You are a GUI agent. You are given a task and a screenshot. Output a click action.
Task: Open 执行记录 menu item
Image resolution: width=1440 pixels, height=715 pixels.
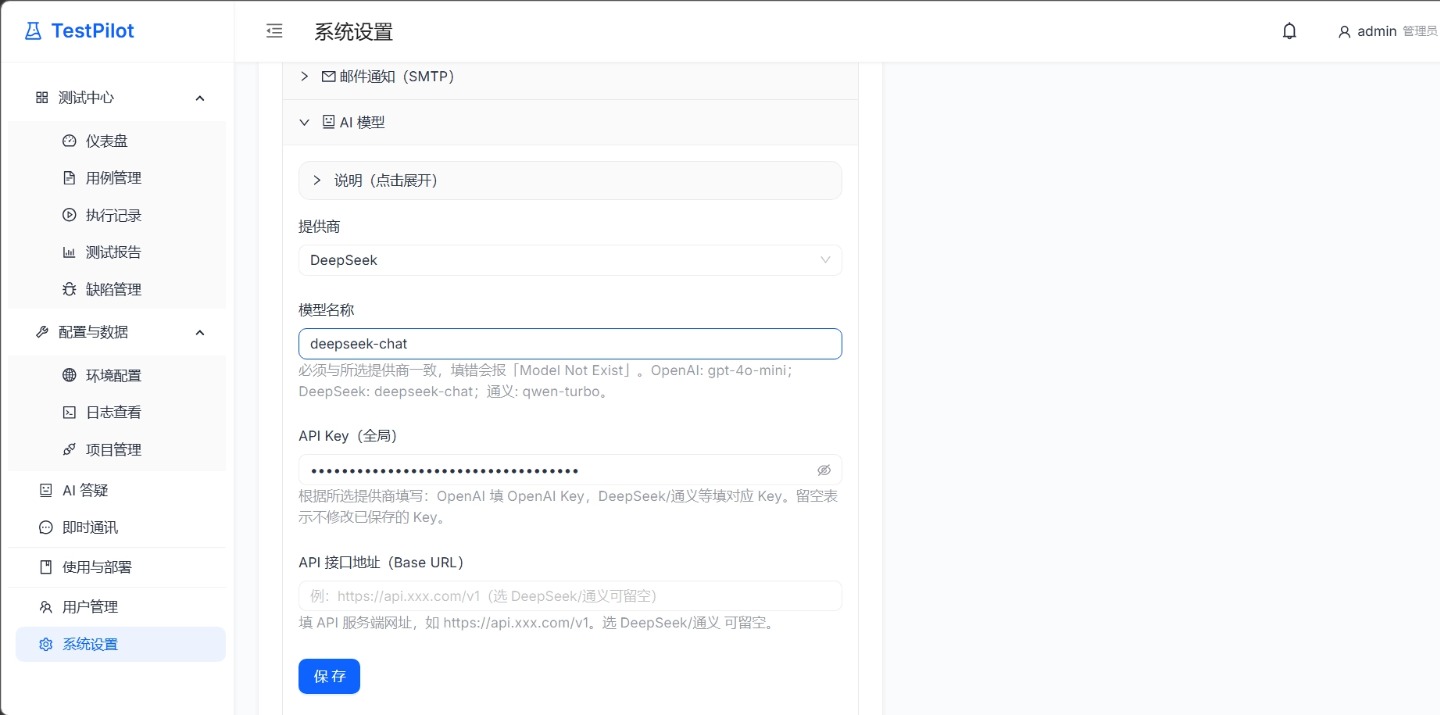[117, 215]
